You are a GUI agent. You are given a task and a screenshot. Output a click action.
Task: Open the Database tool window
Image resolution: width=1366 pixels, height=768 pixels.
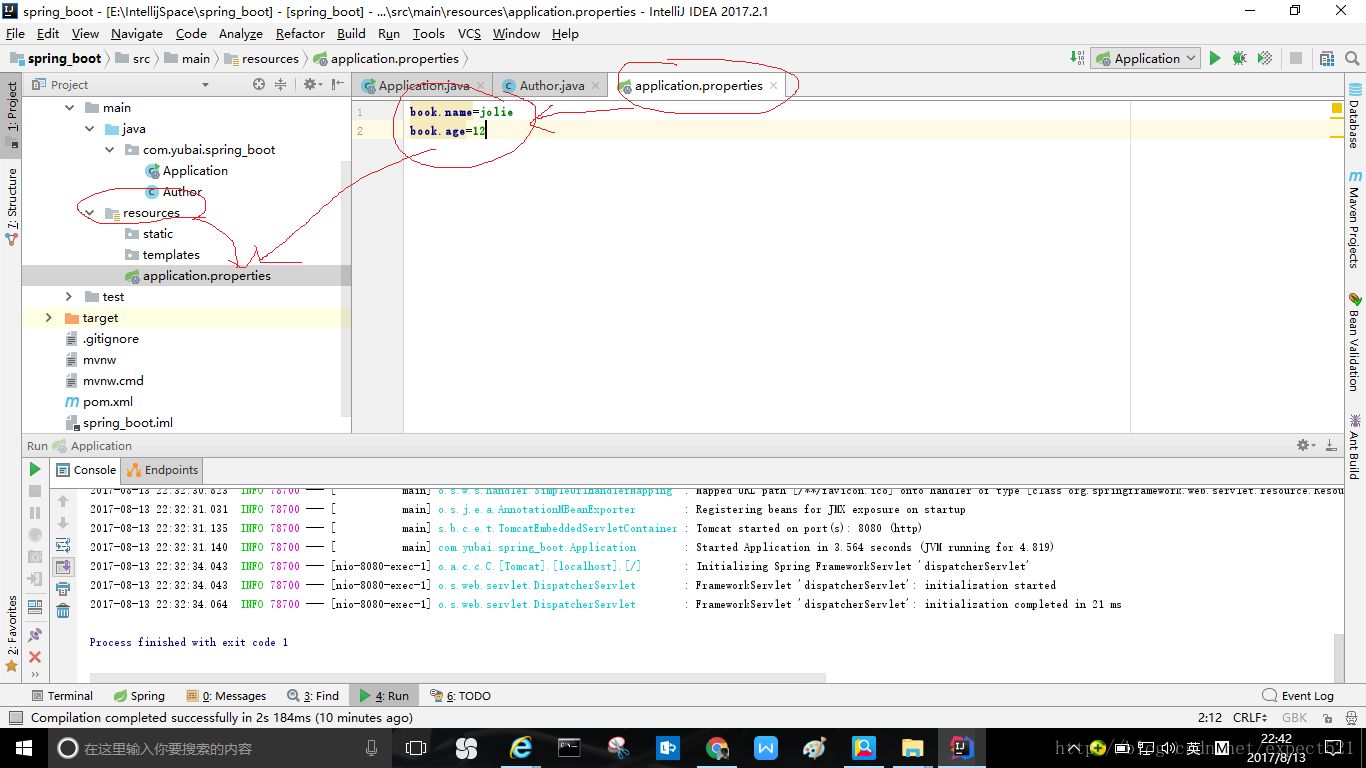[x=1354, y=115]
